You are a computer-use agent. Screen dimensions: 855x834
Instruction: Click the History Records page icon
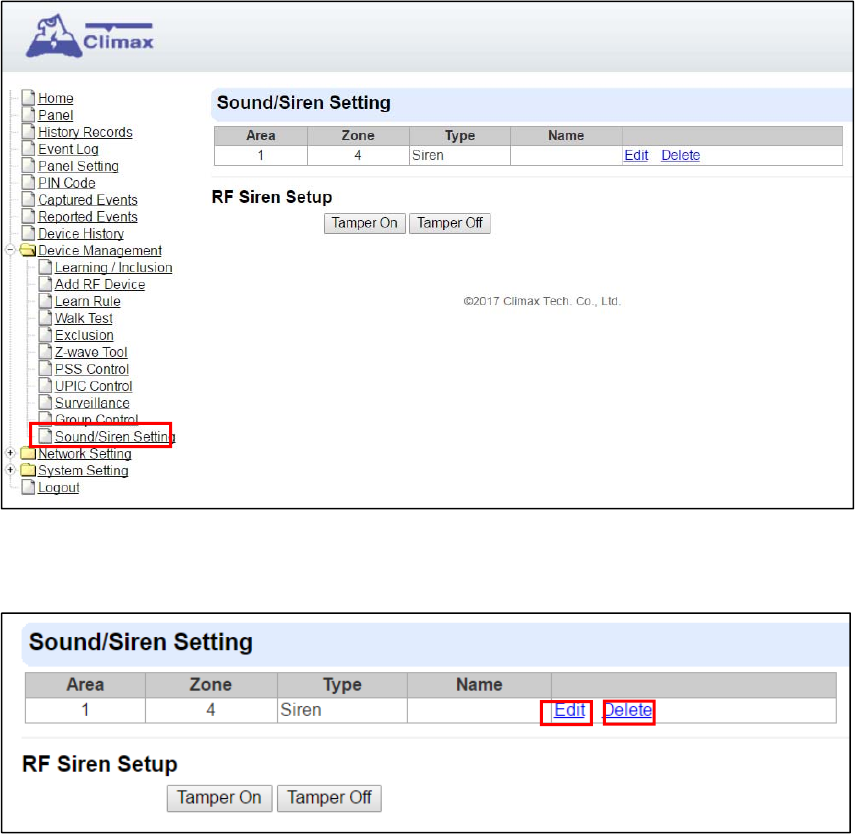point(28,131)
